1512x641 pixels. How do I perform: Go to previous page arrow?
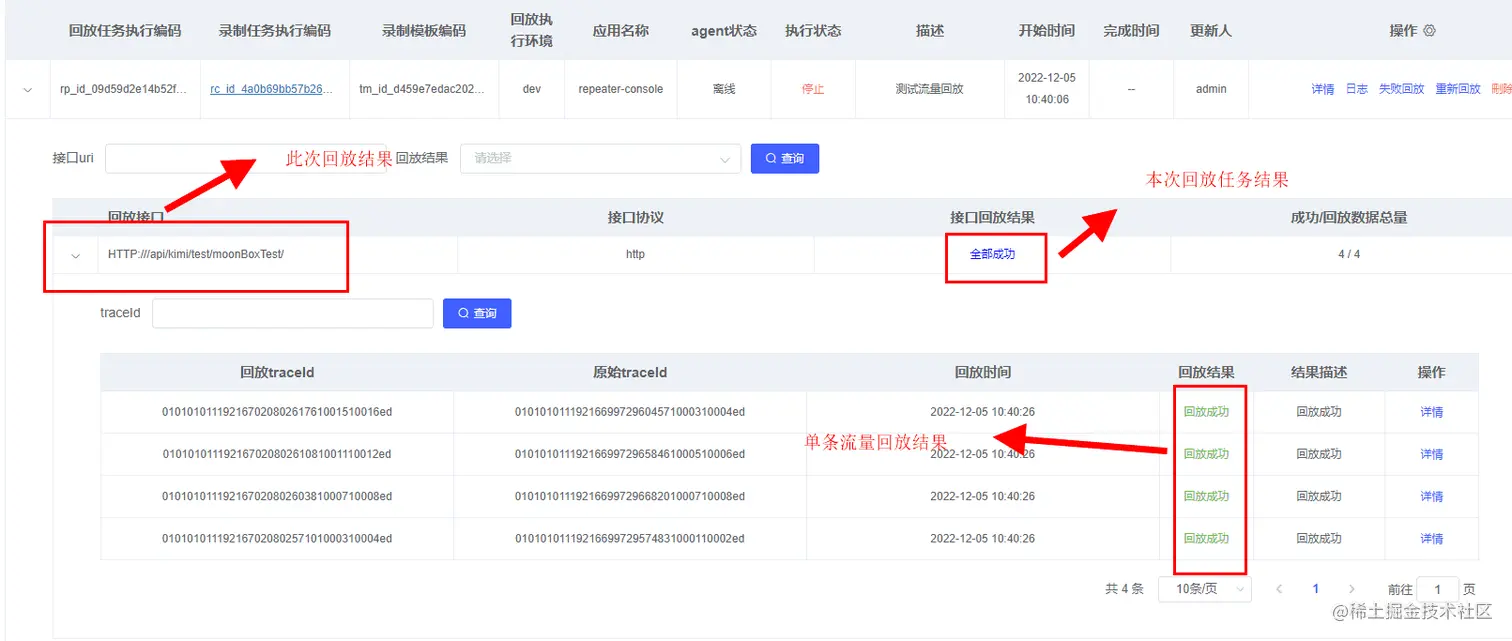click(1279, 589)
